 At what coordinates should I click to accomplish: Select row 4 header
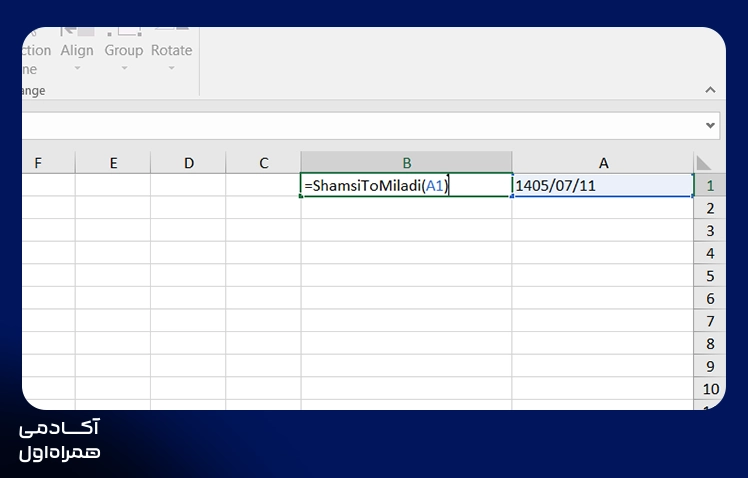(710, 253)
